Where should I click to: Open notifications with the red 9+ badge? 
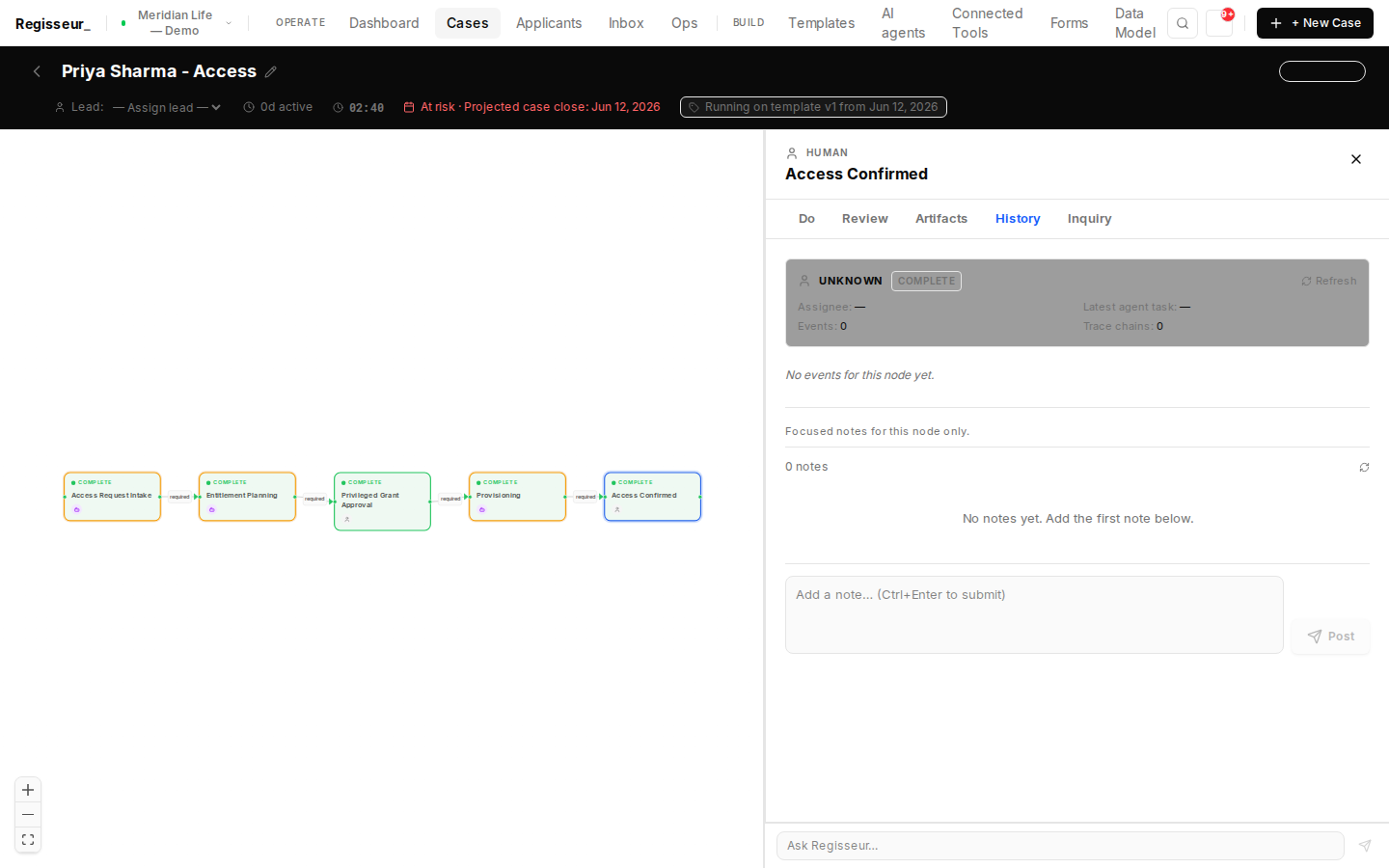1219,23
